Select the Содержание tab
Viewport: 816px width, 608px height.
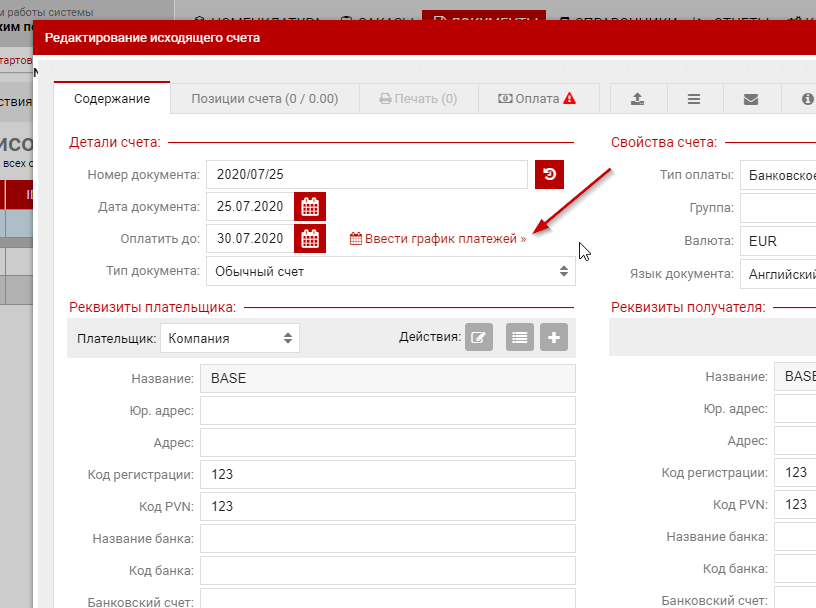[112, 99]
